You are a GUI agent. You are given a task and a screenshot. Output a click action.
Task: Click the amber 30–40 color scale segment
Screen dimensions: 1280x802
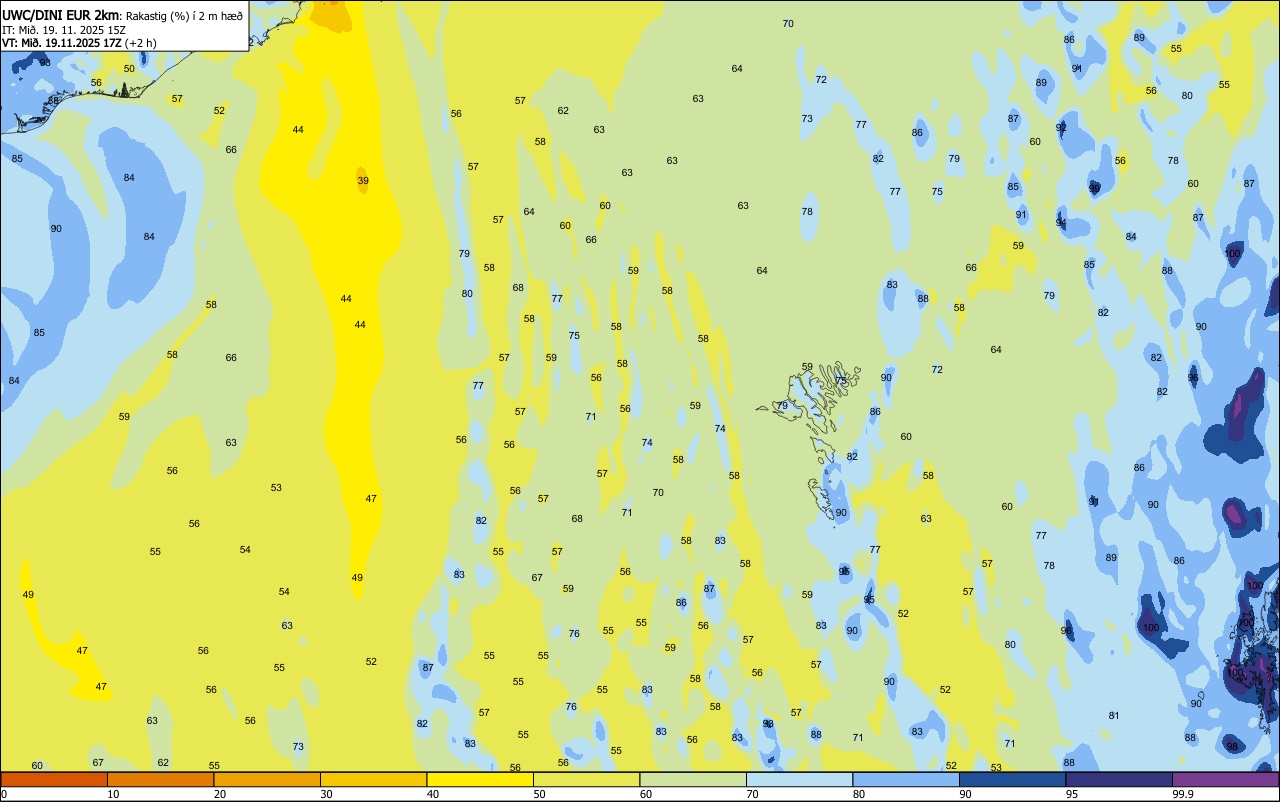pos(373,779)
